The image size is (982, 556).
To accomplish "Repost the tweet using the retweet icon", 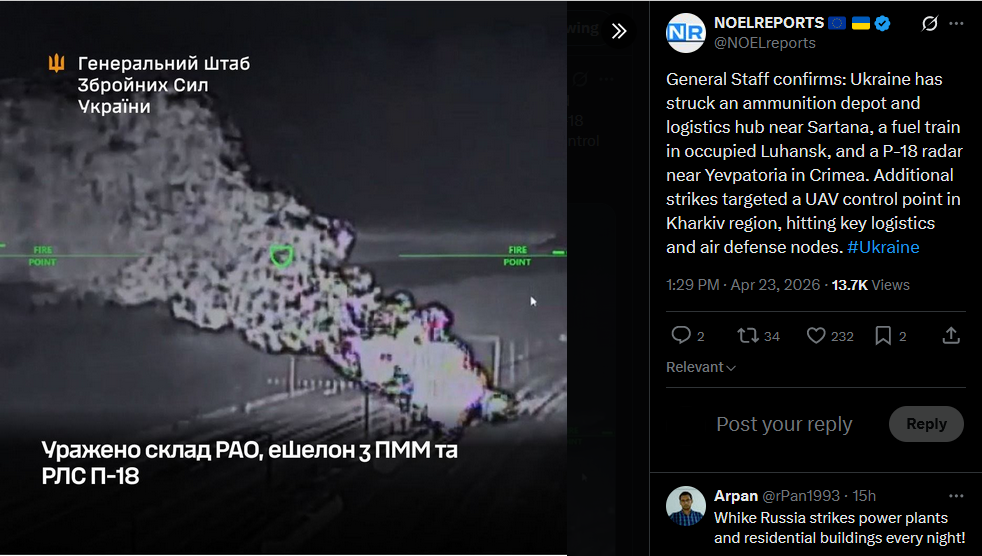I will coord(748,336).
